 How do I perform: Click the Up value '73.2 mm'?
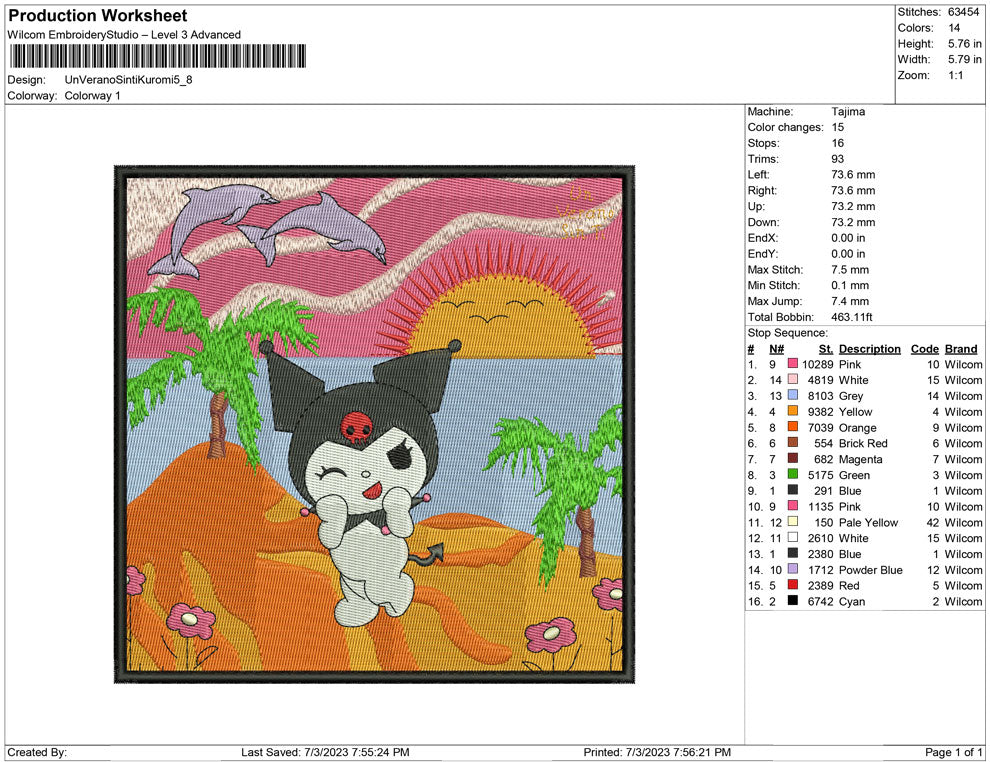click(853, 206)
